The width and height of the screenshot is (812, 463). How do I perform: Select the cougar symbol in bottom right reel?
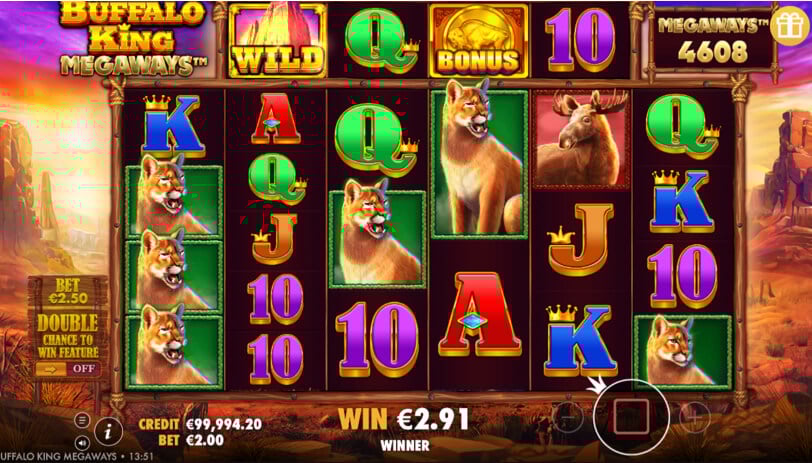(x=683, y=352)
